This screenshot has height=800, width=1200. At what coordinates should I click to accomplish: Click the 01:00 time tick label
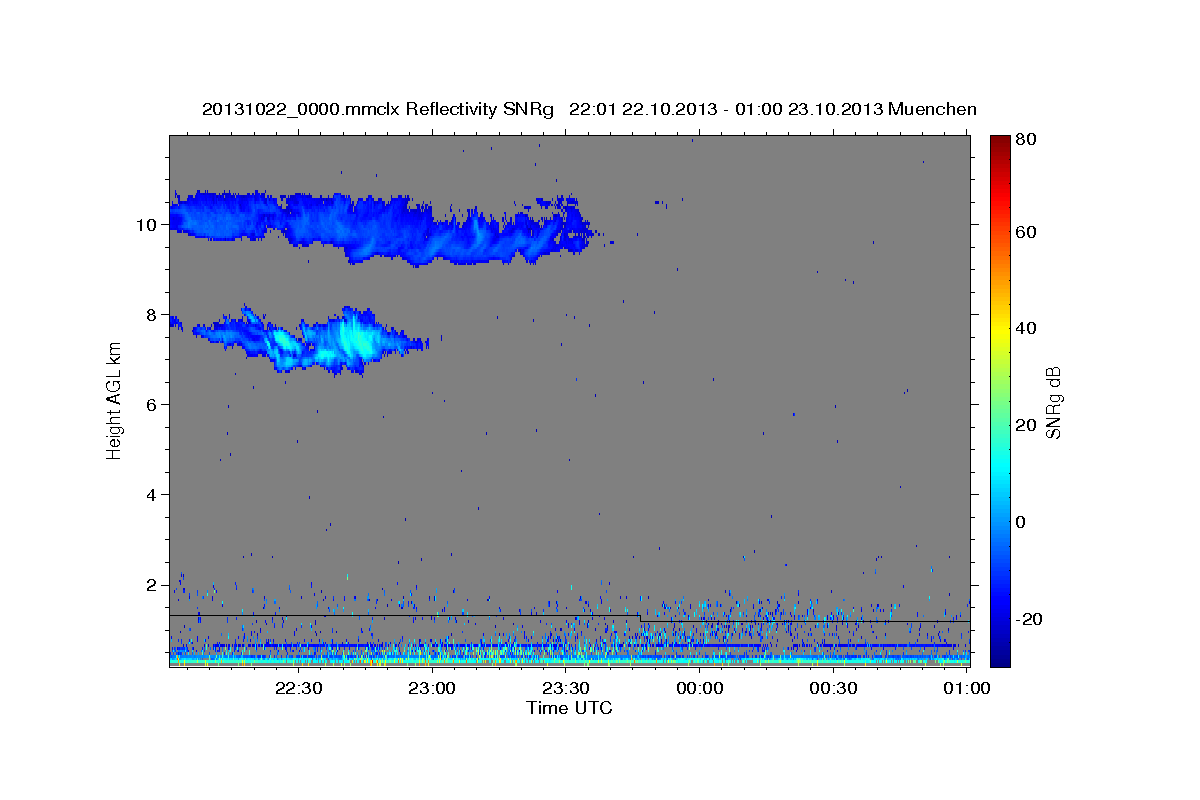967,688
